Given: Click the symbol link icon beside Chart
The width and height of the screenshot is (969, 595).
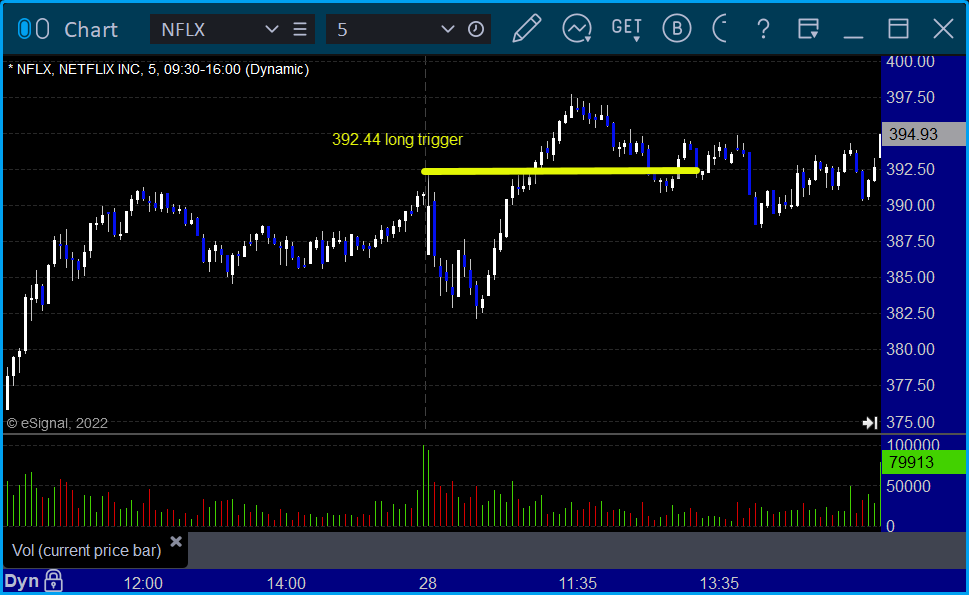Looking at the screenshot, I should (x=33, y=29).
